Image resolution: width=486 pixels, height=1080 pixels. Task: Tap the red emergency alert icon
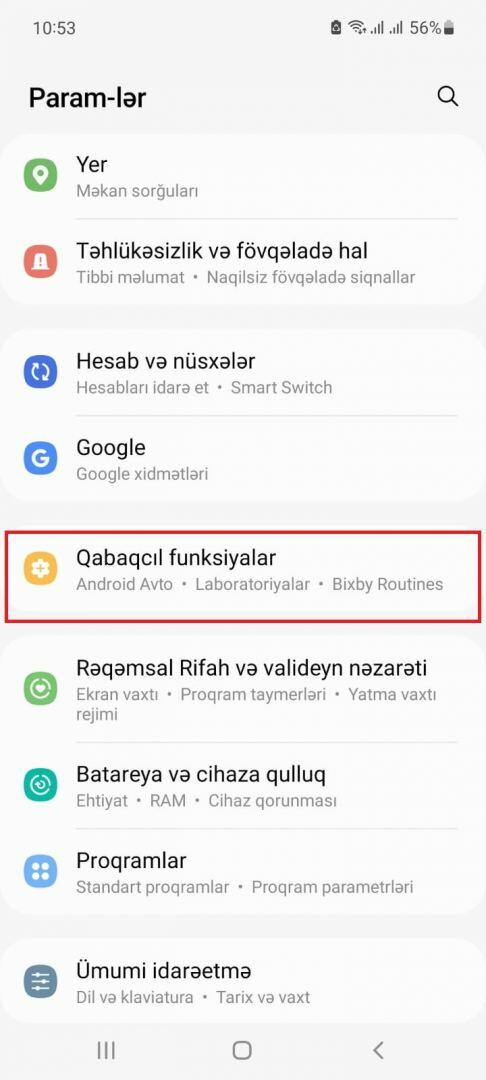click(x=41, y=262)
